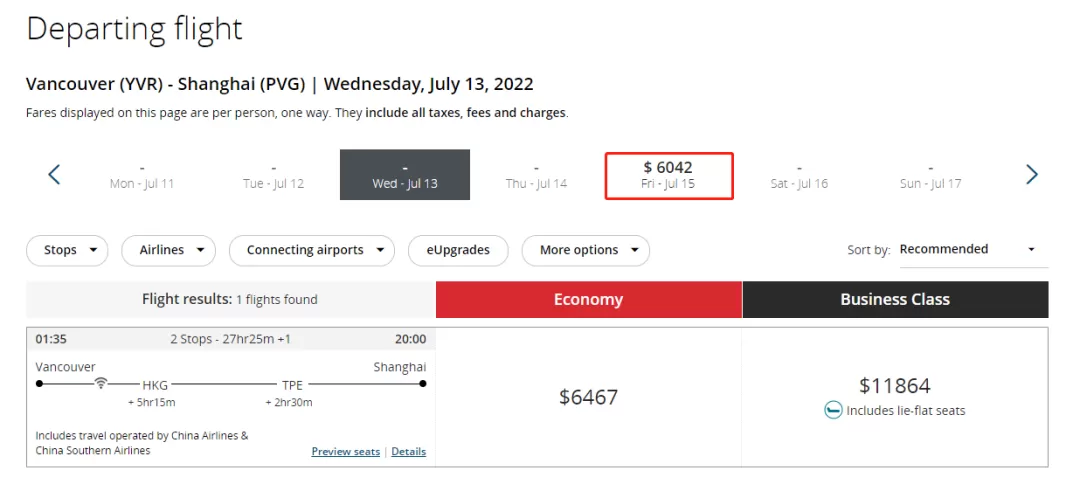This screenshot has width=1080, height=484.
Task: Expand the Airlines filter dropdown
Action: [168, 251]
